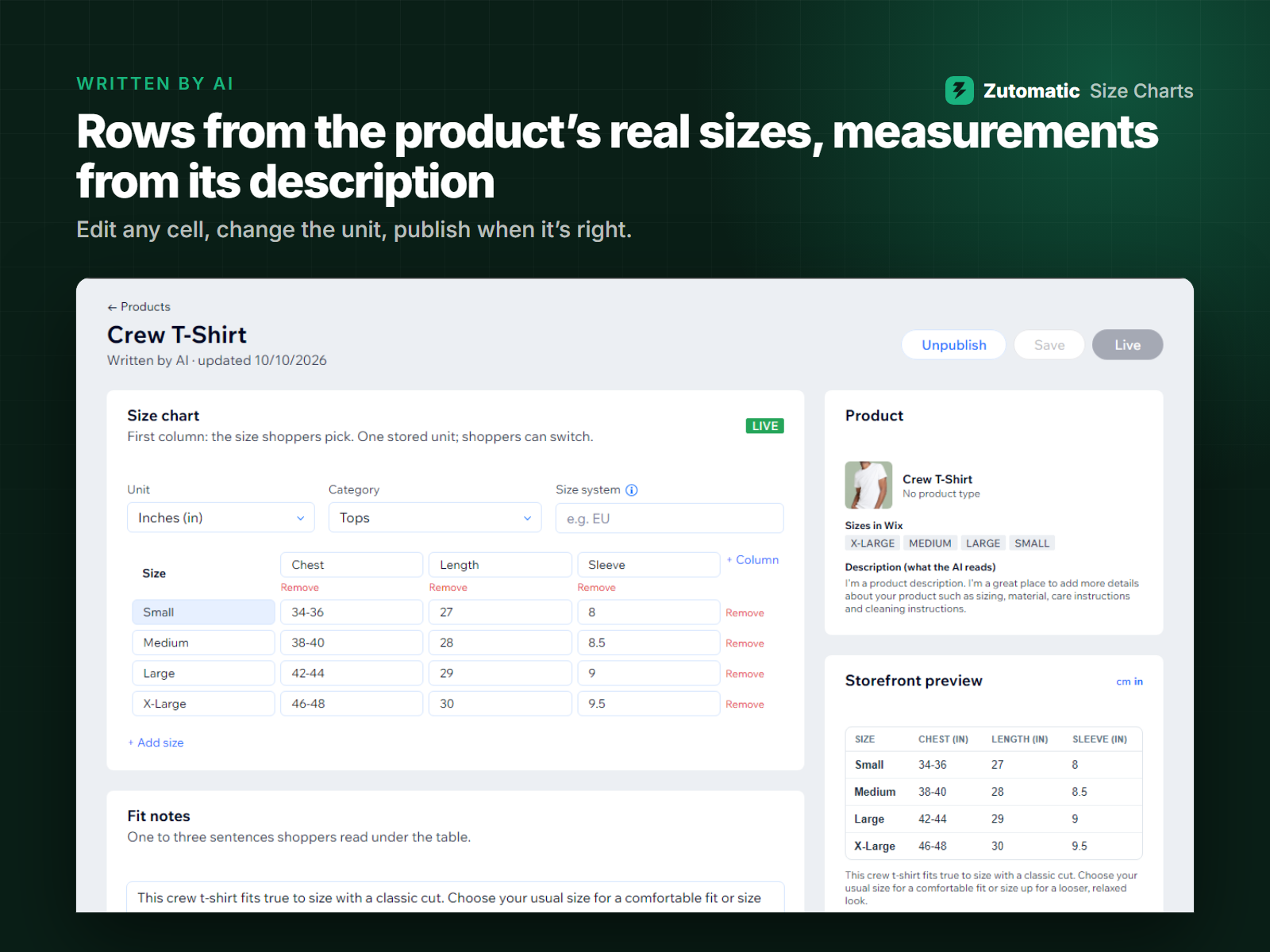Image resolution: width=1270 pixels, height=952 pixels.
Task: Edit Small chest value 34-36
Action: pos(352,612)
